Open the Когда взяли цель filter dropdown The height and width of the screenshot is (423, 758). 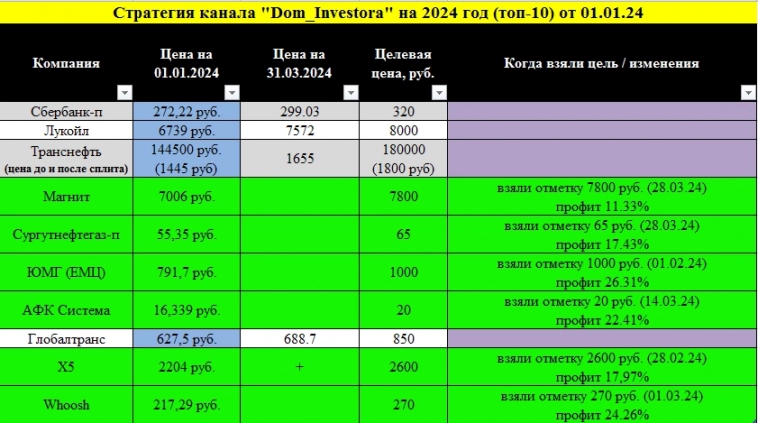pyautogui.click(x=748, y=92)
